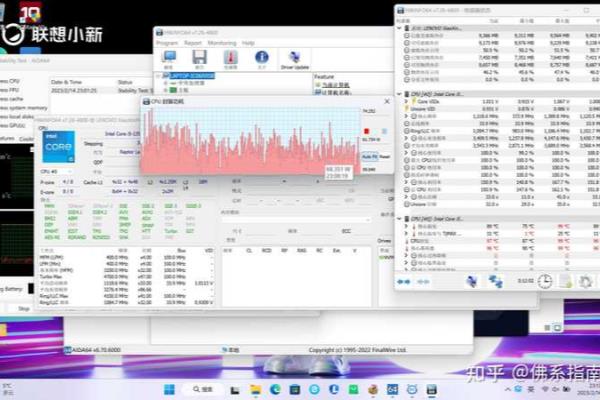The height and width of the screenshot is (400, 600).
Task: Toggle Stress local disks in AIDA64 stability test
Action: pos(17,116)
